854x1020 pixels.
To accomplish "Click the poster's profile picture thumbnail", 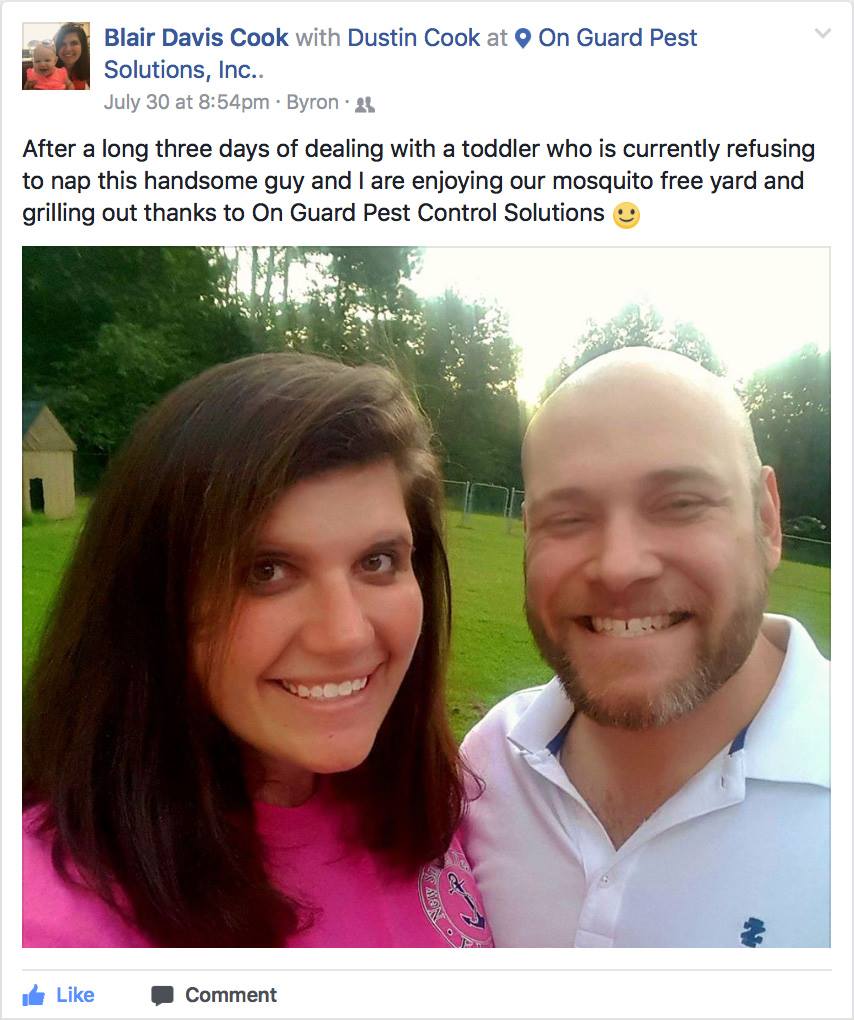I will (56, 56).
